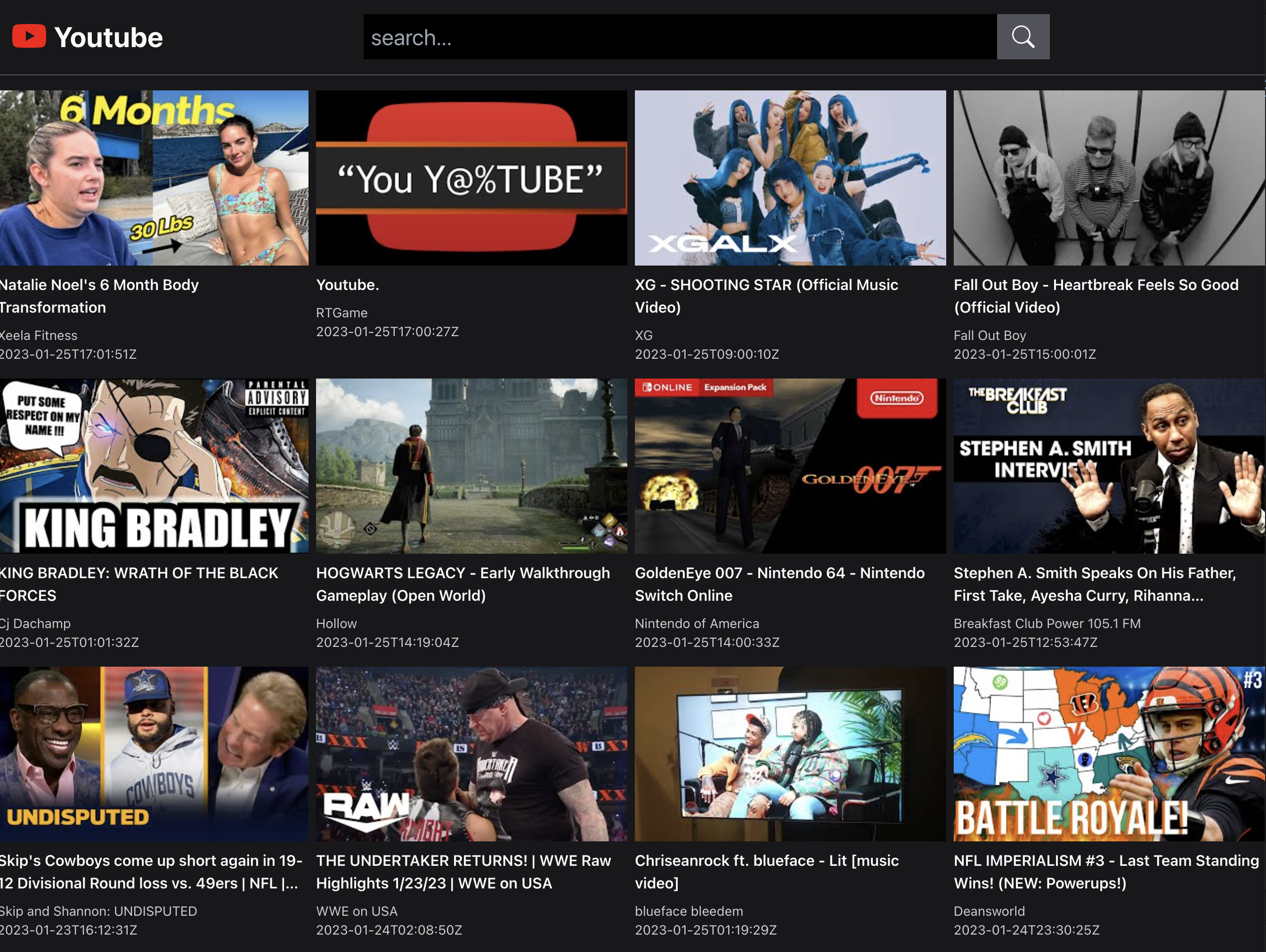Image resolution: width=1266 pixels, height=952 pixels.
Task: Open the UNDISPUTED Cowboys thumbnail
Action: click(154, 754)
